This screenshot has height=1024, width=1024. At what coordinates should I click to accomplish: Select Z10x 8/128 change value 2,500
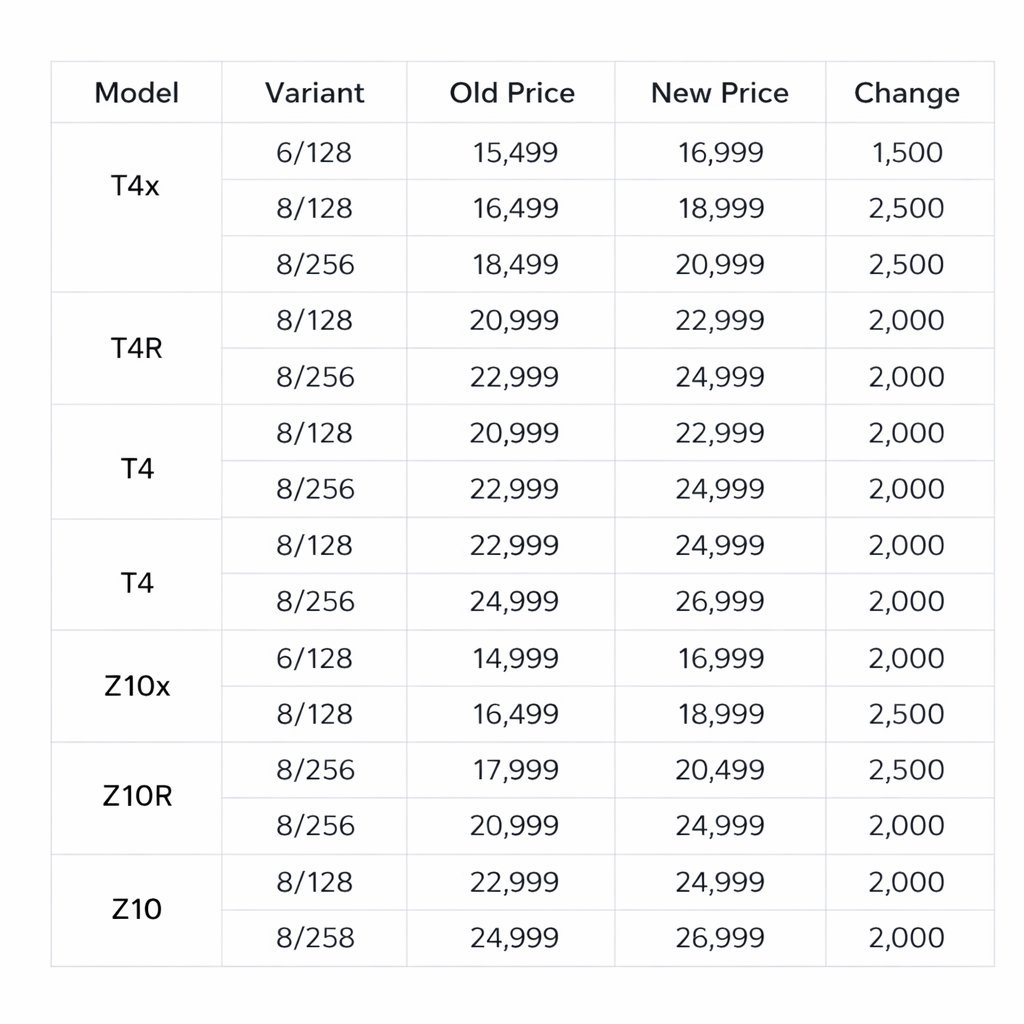point(907,714)
